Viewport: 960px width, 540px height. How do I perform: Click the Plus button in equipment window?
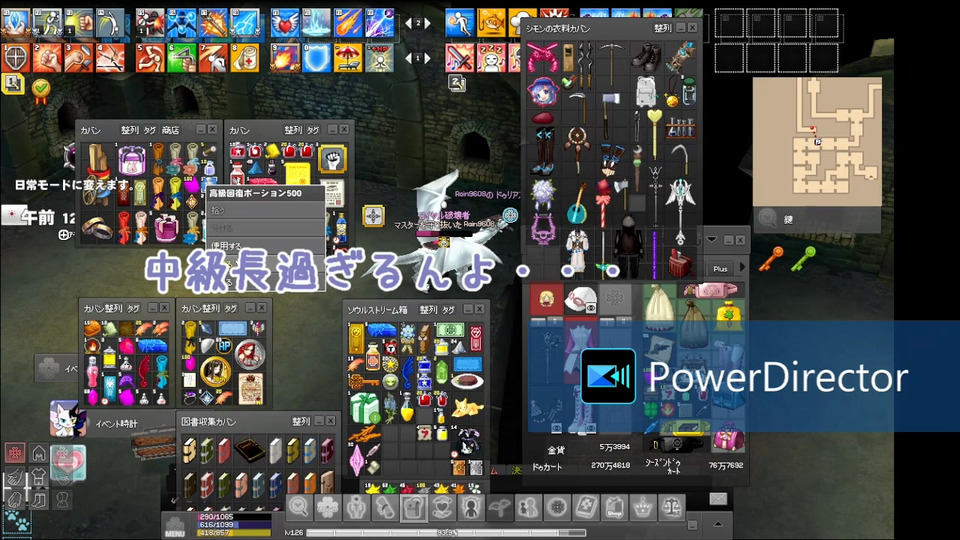click(x=720, y=268)
